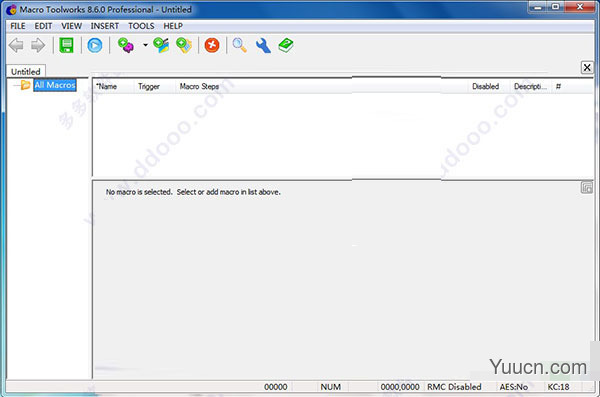Open the HELP menu

click(173, 26)
